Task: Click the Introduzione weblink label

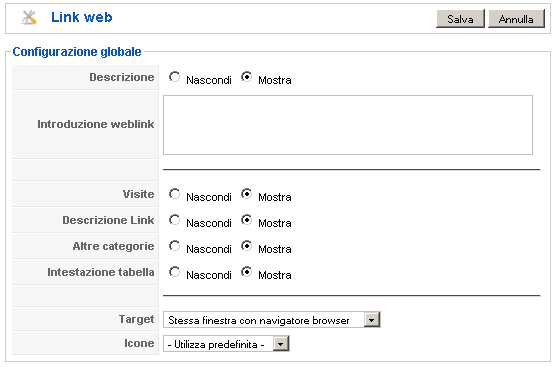Action: pyautogui.click(x=96, y=124)
